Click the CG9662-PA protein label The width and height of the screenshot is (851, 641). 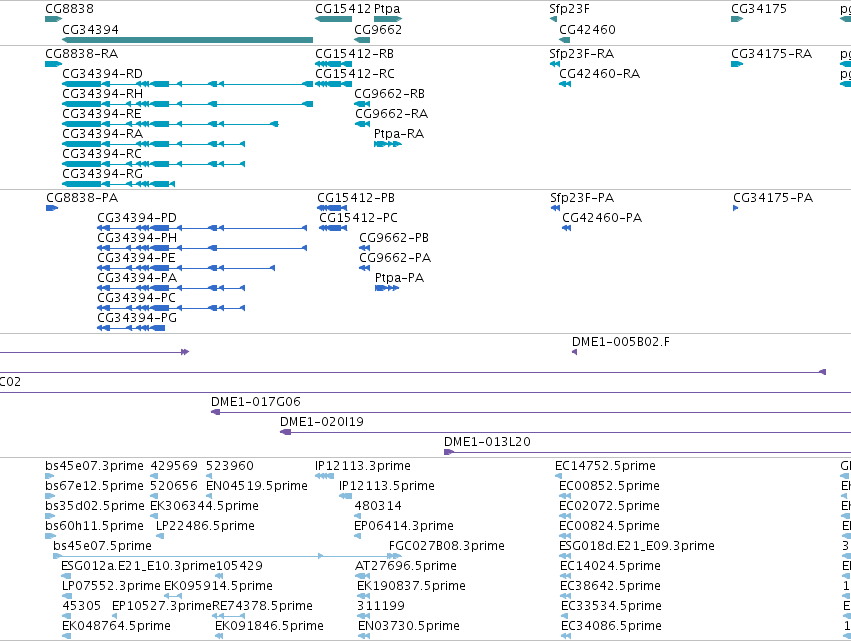[x=395, y=258]
